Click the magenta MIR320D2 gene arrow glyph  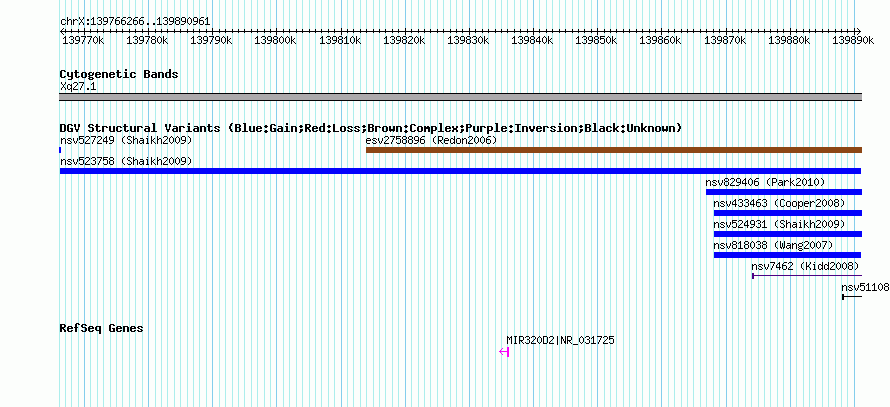[504, 352]
